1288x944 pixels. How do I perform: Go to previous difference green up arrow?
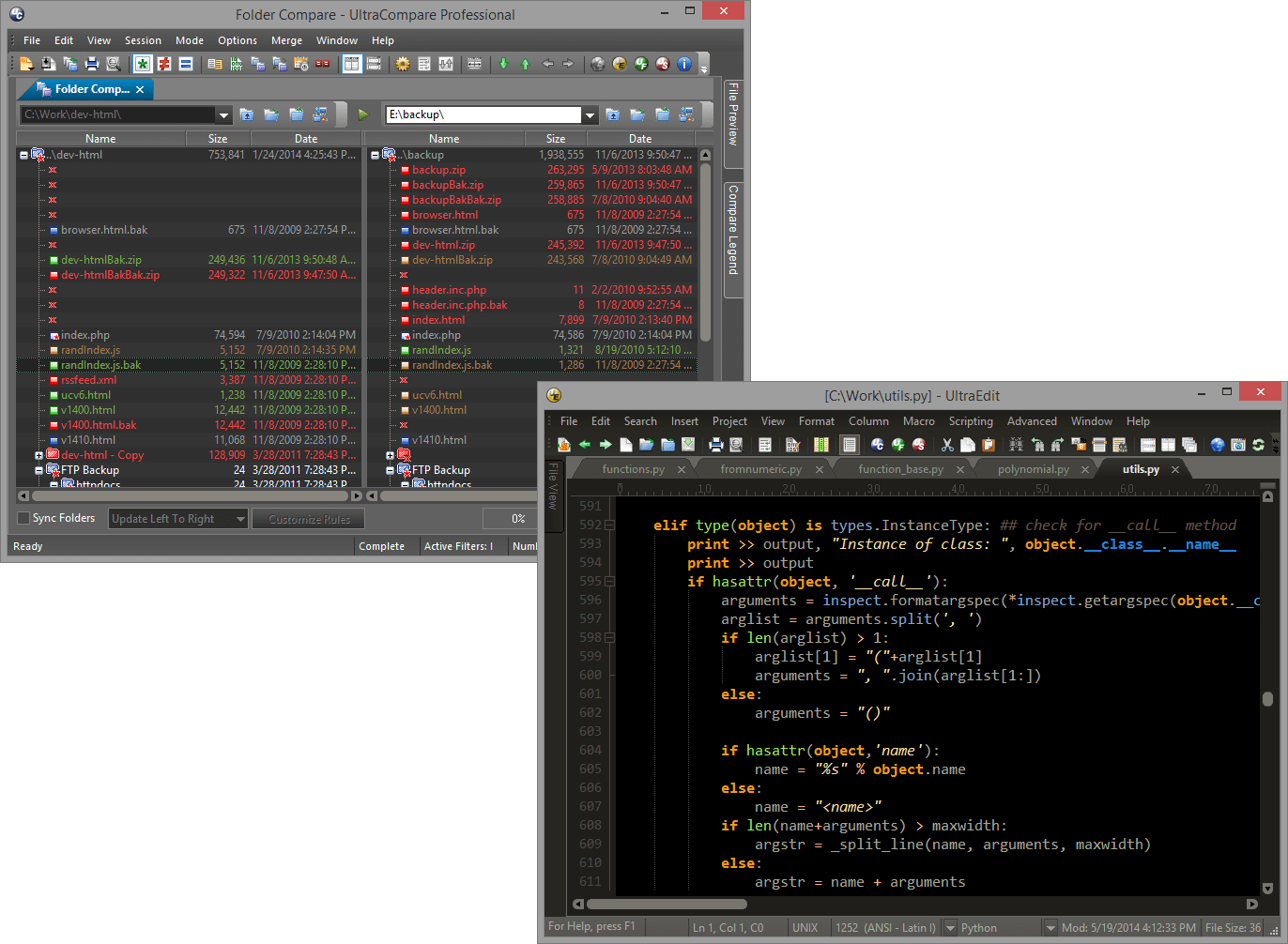525,64
